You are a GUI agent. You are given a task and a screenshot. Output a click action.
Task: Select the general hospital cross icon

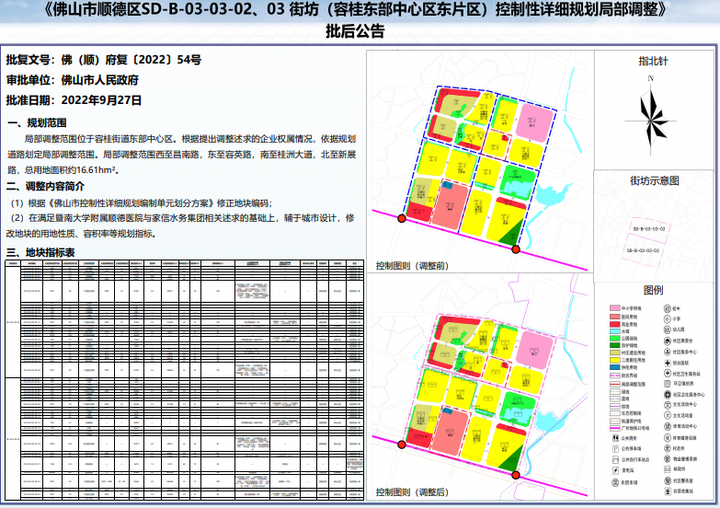[x=668, y=363]
